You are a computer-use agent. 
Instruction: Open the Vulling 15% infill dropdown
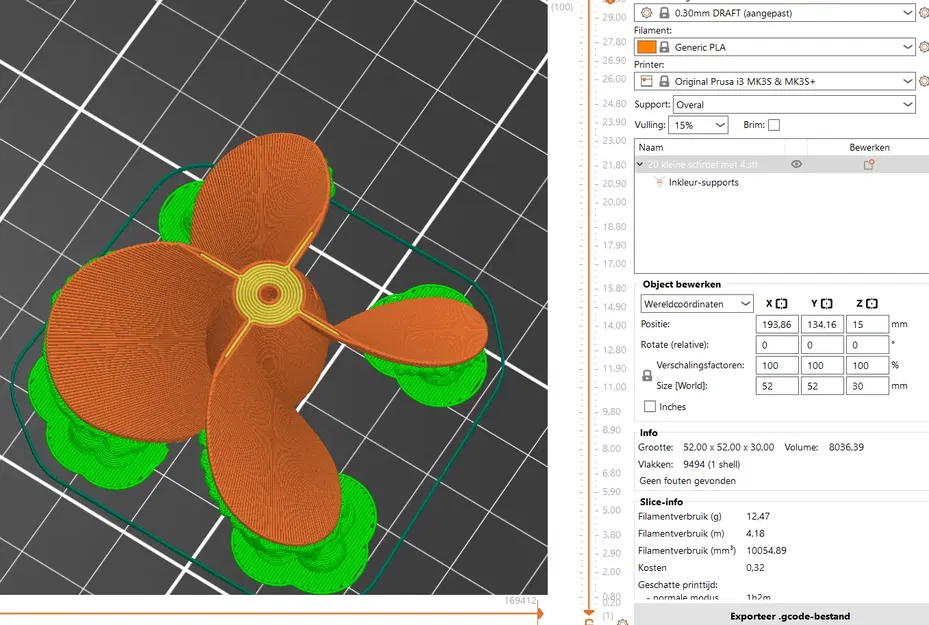tap(699, 125)
